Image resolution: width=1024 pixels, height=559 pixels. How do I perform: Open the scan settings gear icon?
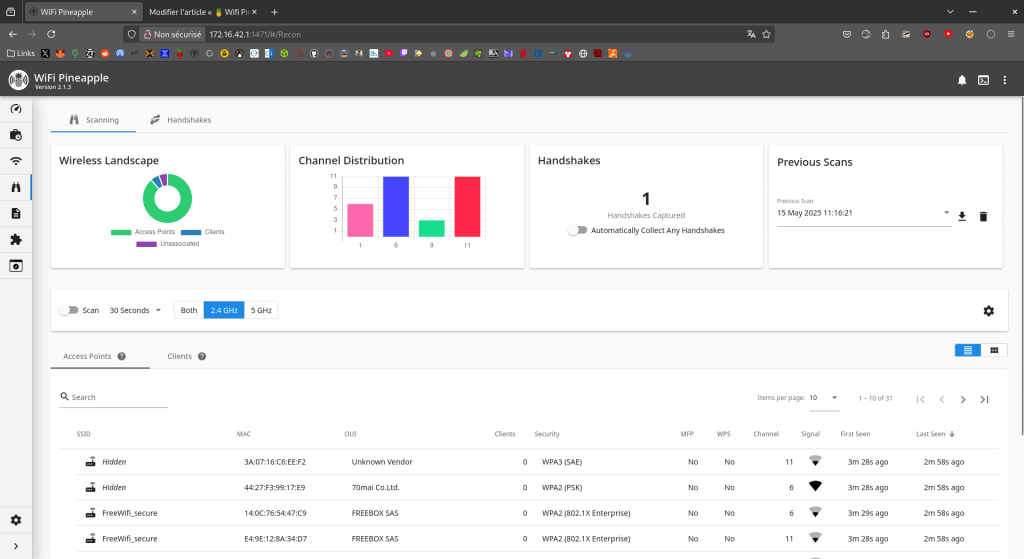[989, 311]
